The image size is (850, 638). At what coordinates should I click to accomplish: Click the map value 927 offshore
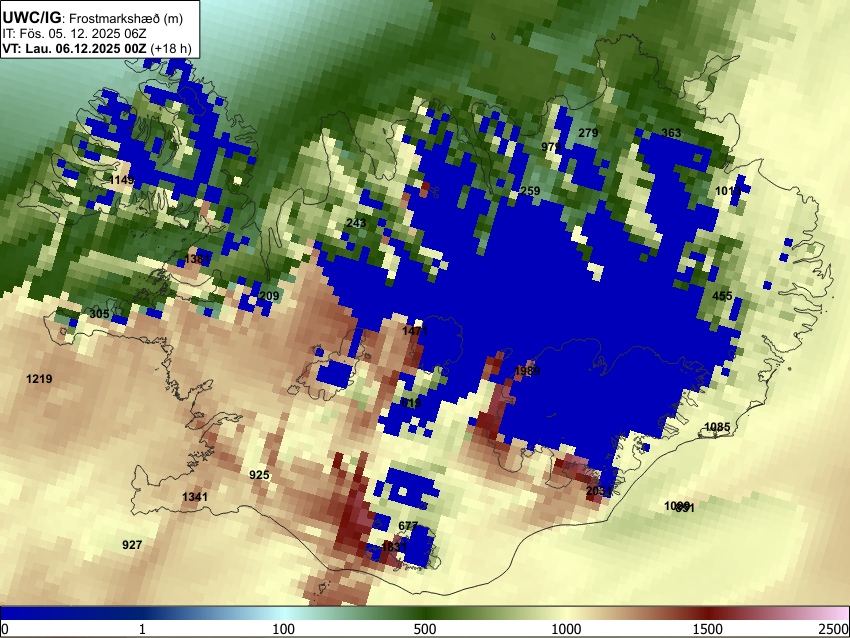coord(132,545)
